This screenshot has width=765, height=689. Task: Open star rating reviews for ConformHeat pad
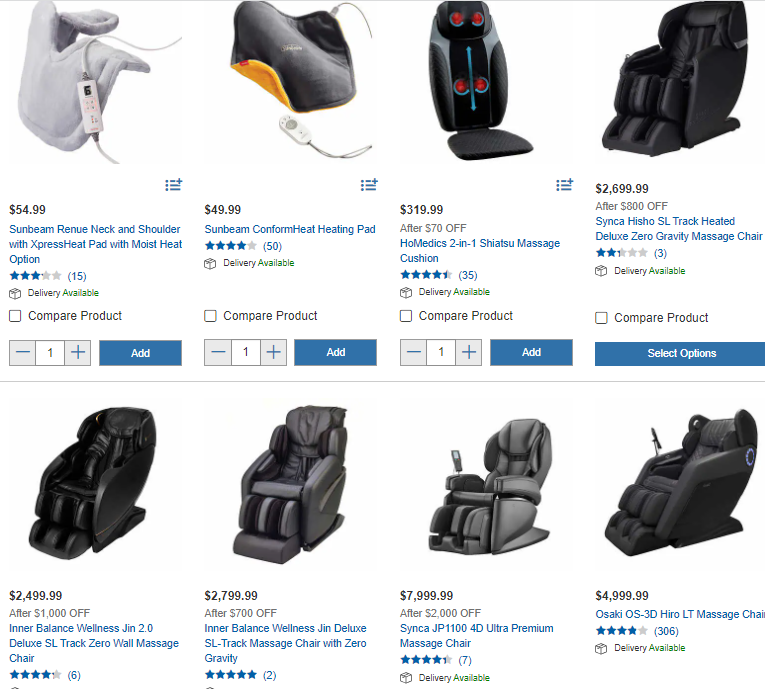pos(242,246)
